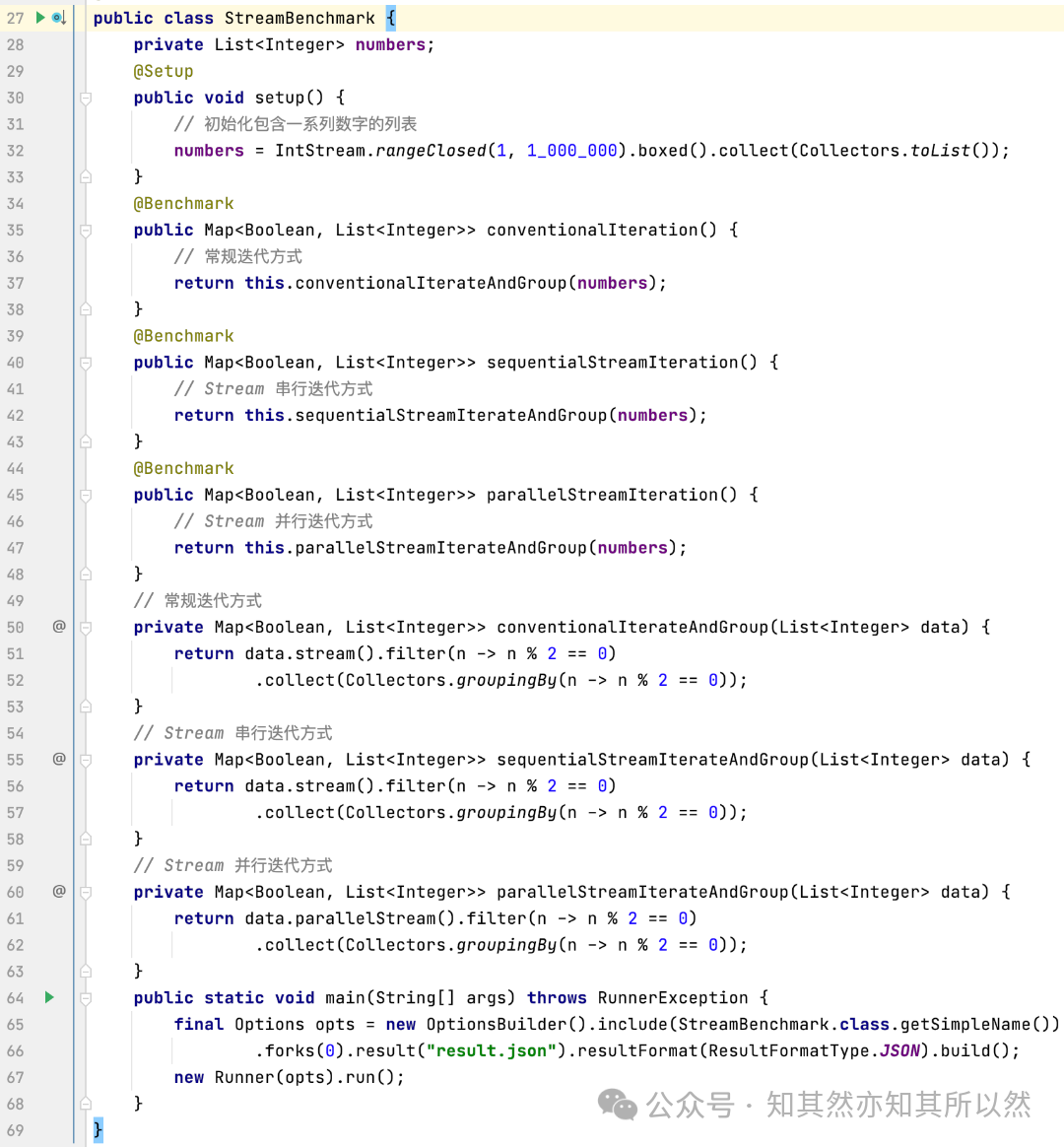The width and height of the screenshot is (1064, 1147).
Task: Click line number 32 in the gutter
Action: (15, 151)
